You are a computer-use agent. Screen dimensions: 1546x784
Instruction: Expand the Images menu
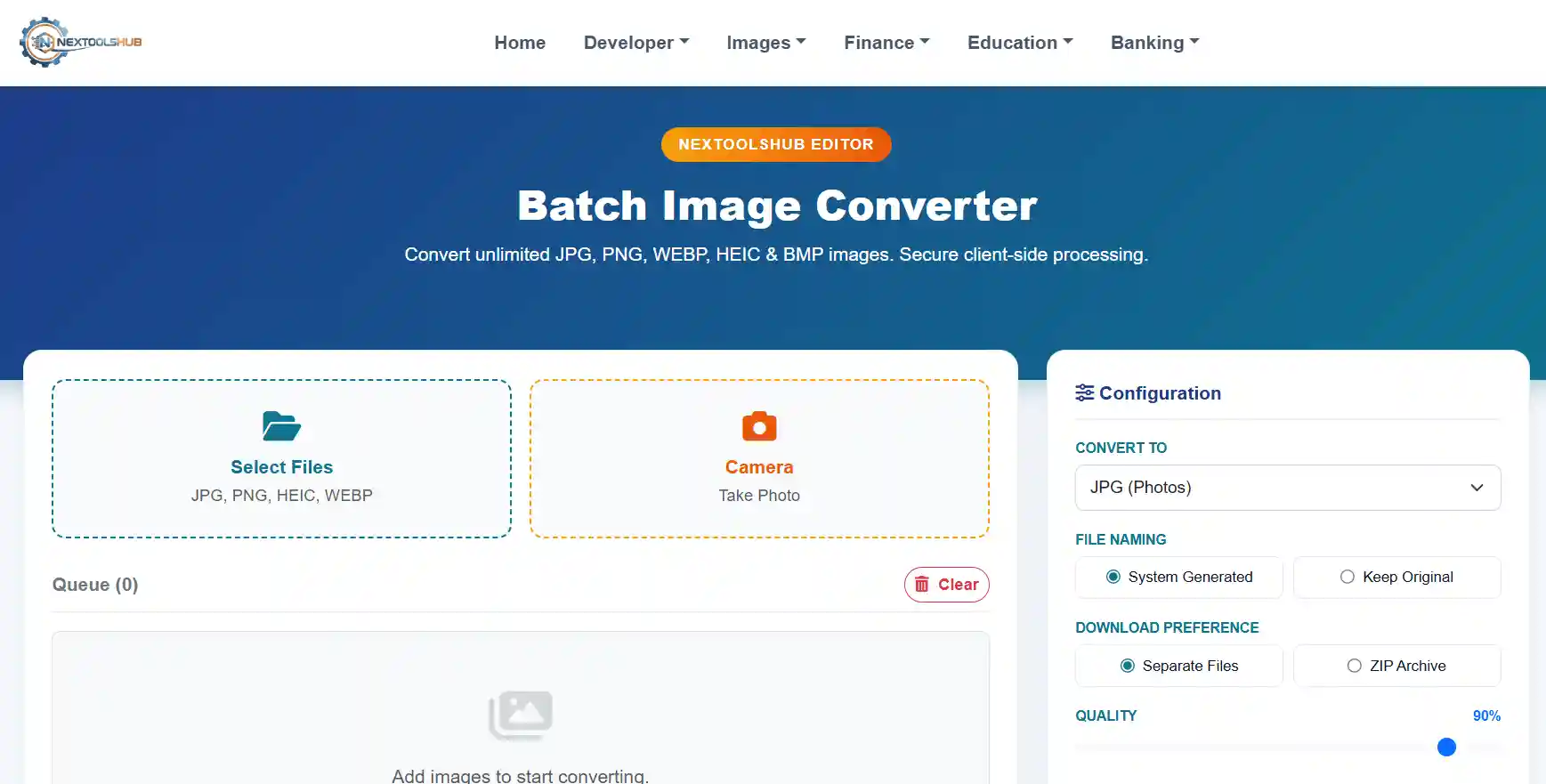click(766, 43)
